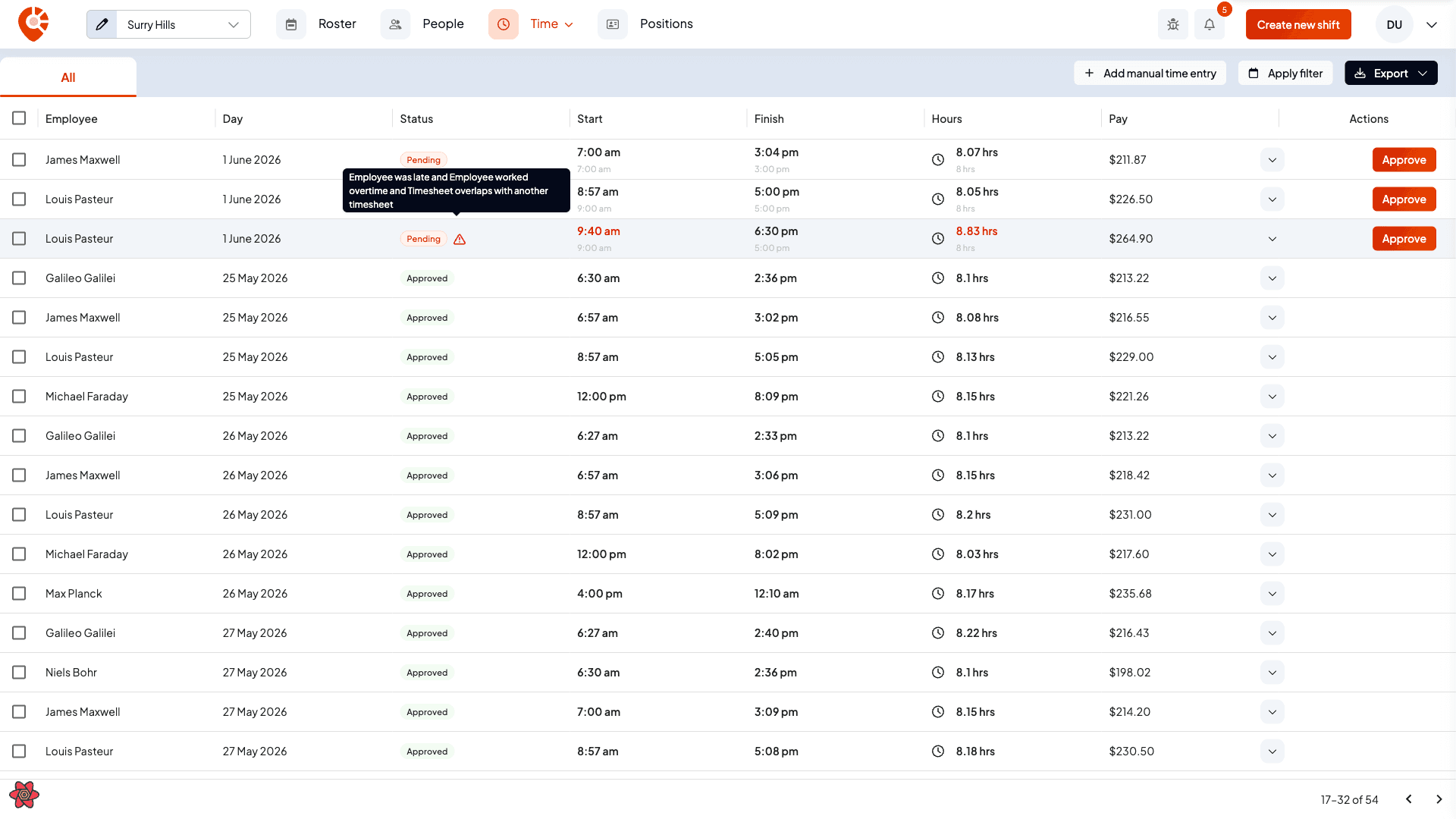Image resolution: width=1456 pixels, height=819 pixels.
Task: Click the 17–32 of 54 pagination text
Action: [1349, 800]
